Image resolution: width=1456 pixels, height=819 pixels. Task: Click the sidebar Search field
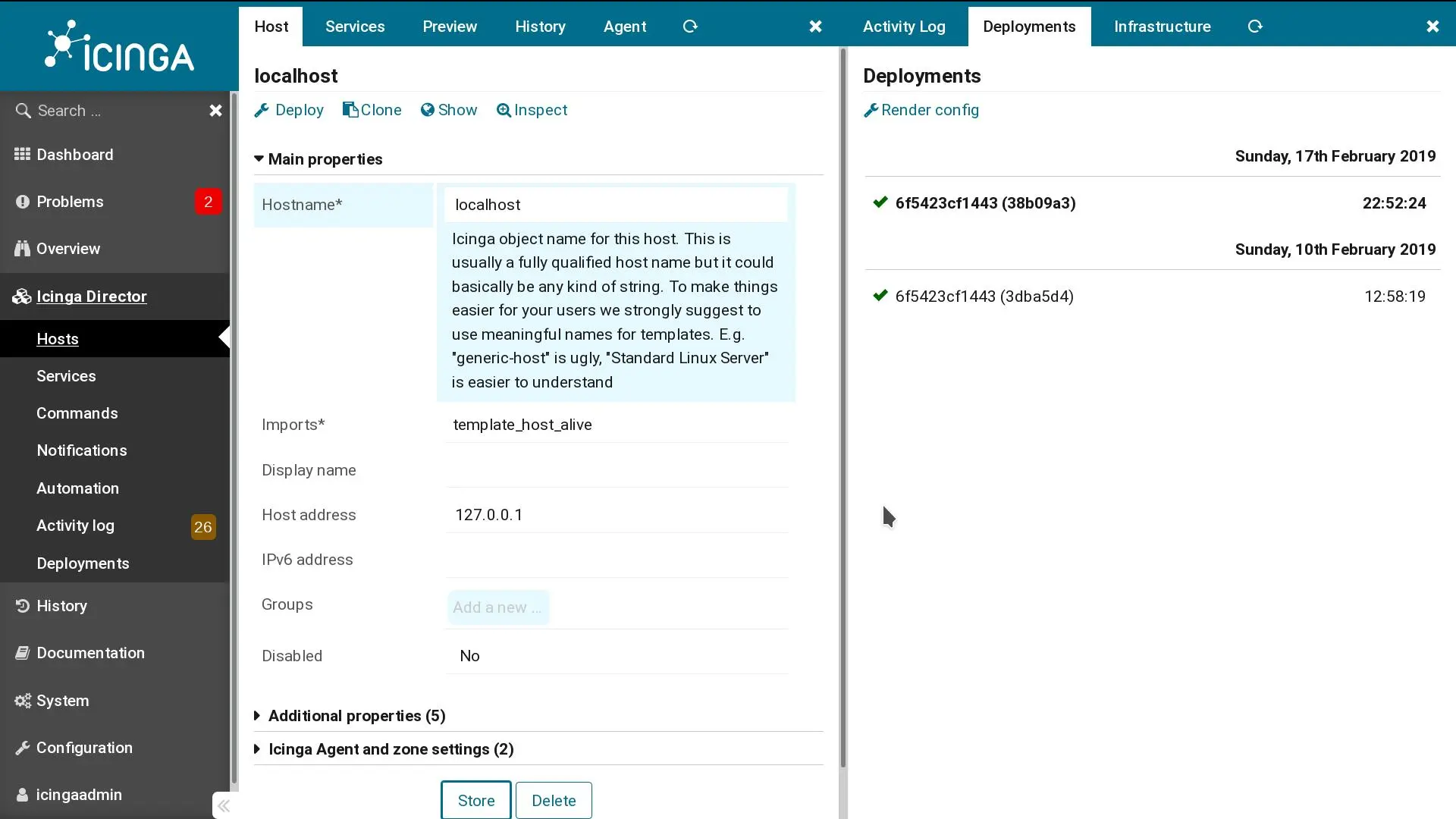pyautogui.click(x=115, y=111)
